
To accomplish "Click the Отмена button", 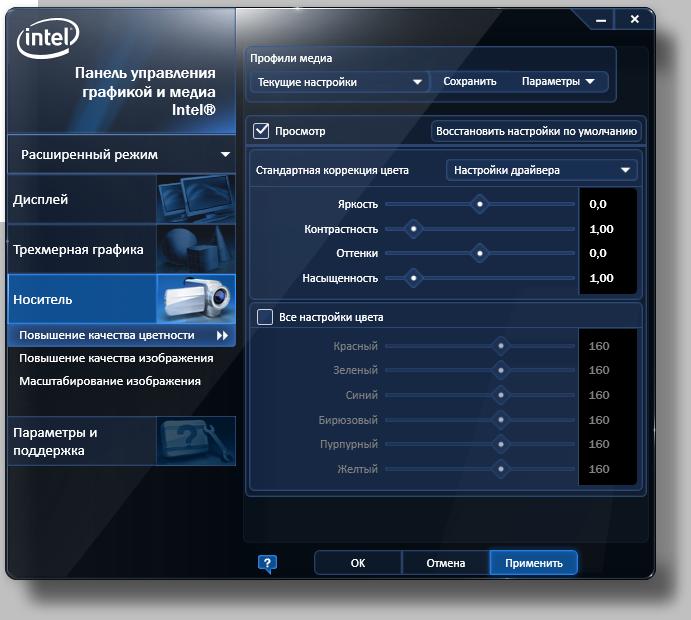I will (x=446, y=563).
